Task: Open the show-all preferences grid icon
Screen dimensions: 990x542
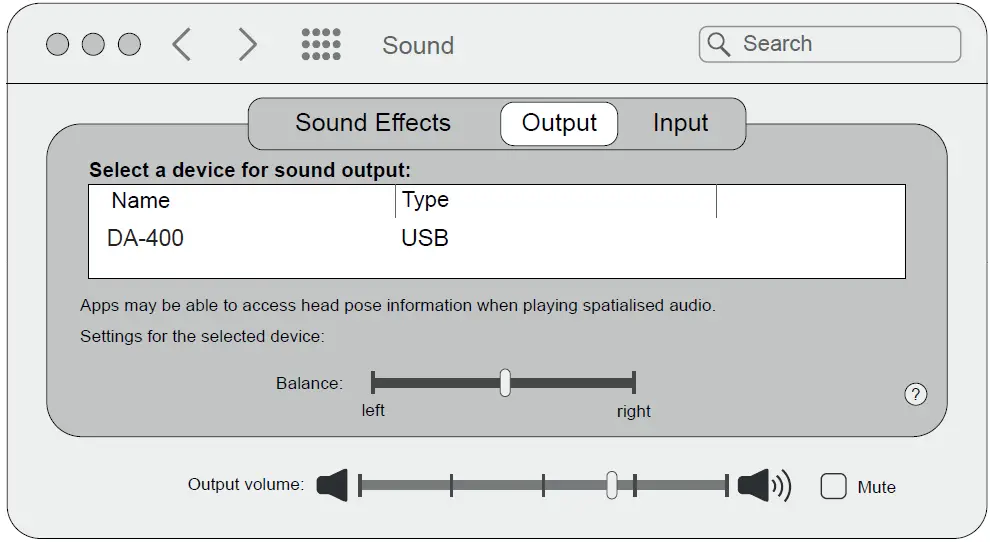Action: [321, 45]
